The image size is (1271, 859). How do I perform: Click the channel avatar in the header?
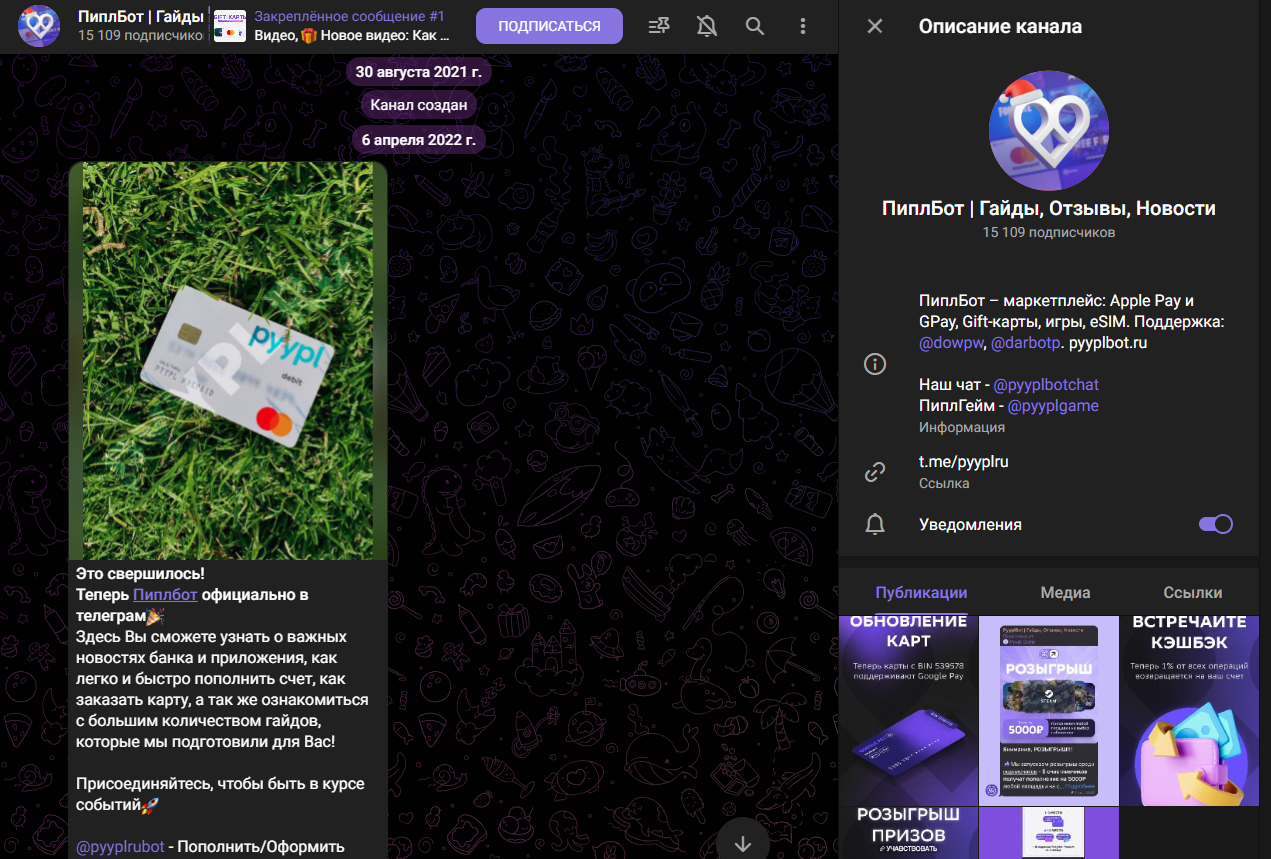point(39,26)
